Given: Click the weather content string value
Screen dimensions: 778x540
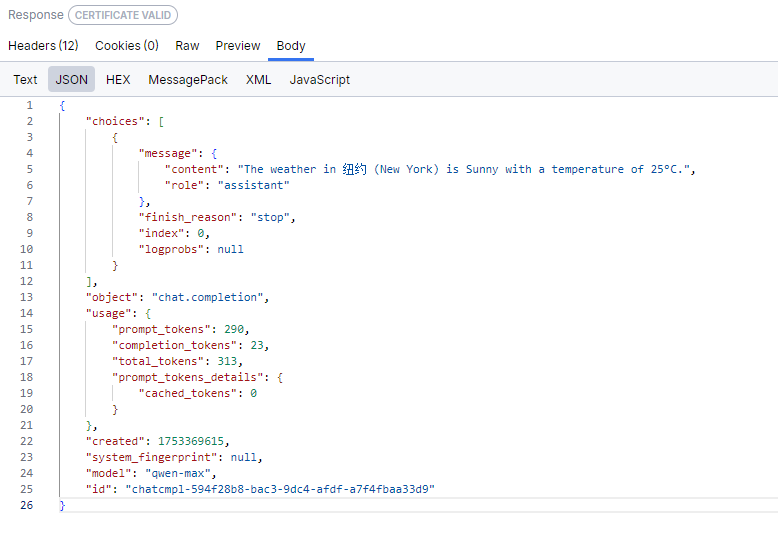Looking at the screenshot, I should (463, 169).
